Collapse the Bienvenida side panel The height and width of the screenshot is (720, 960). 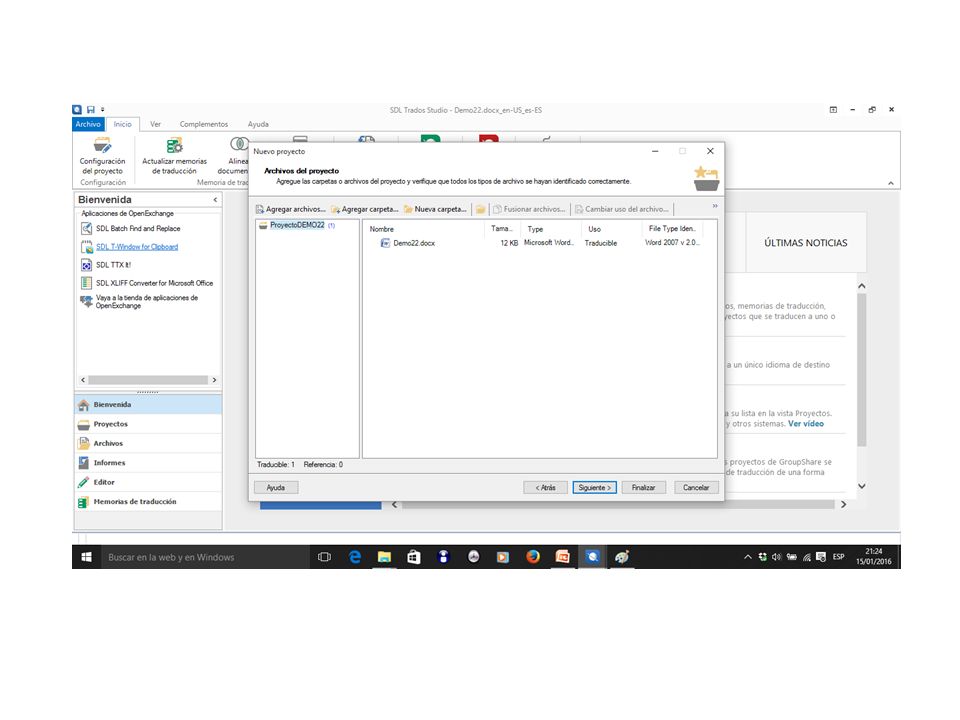coord(215,200)
